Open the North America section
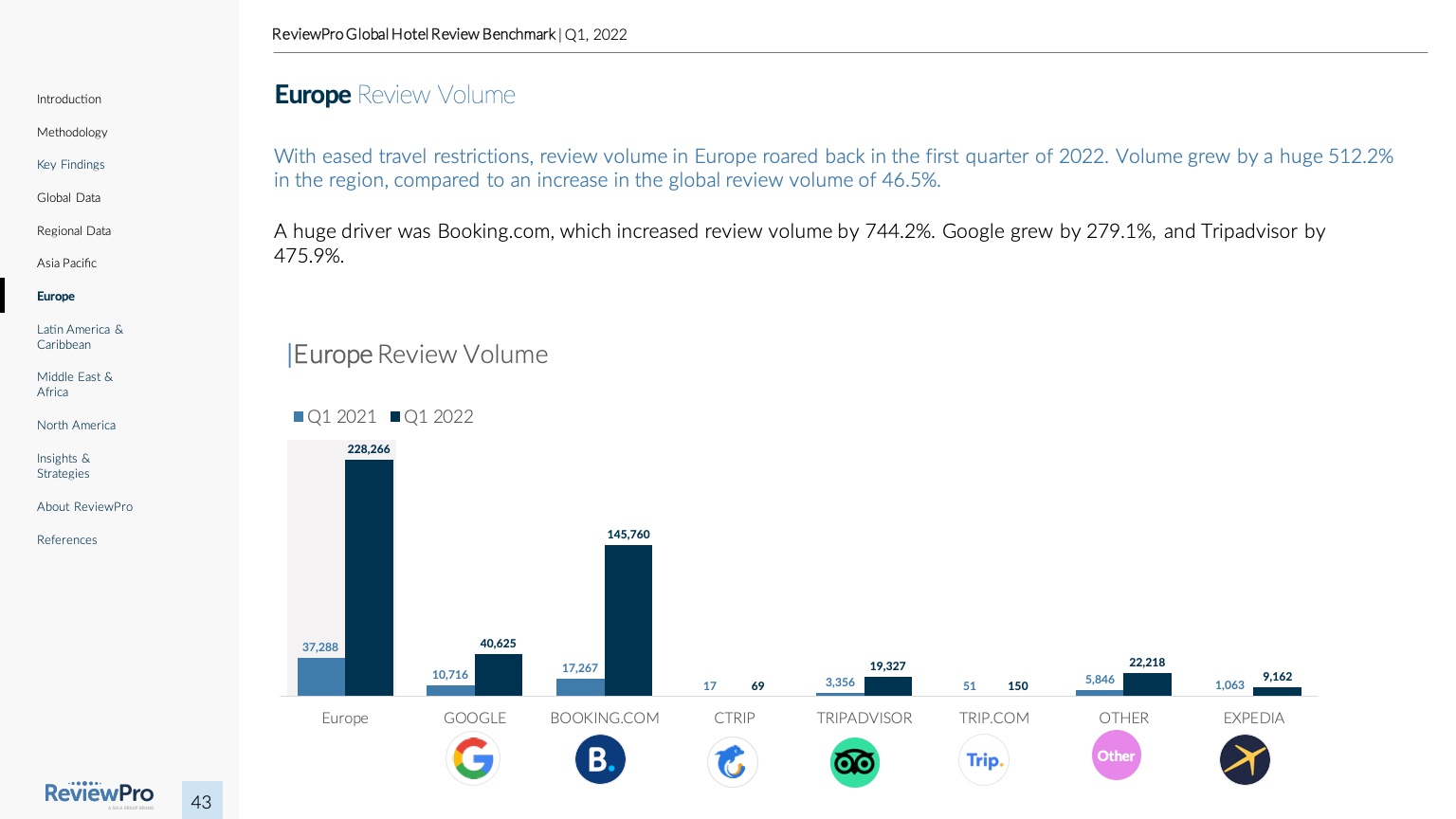 click(x=76, y=426)
